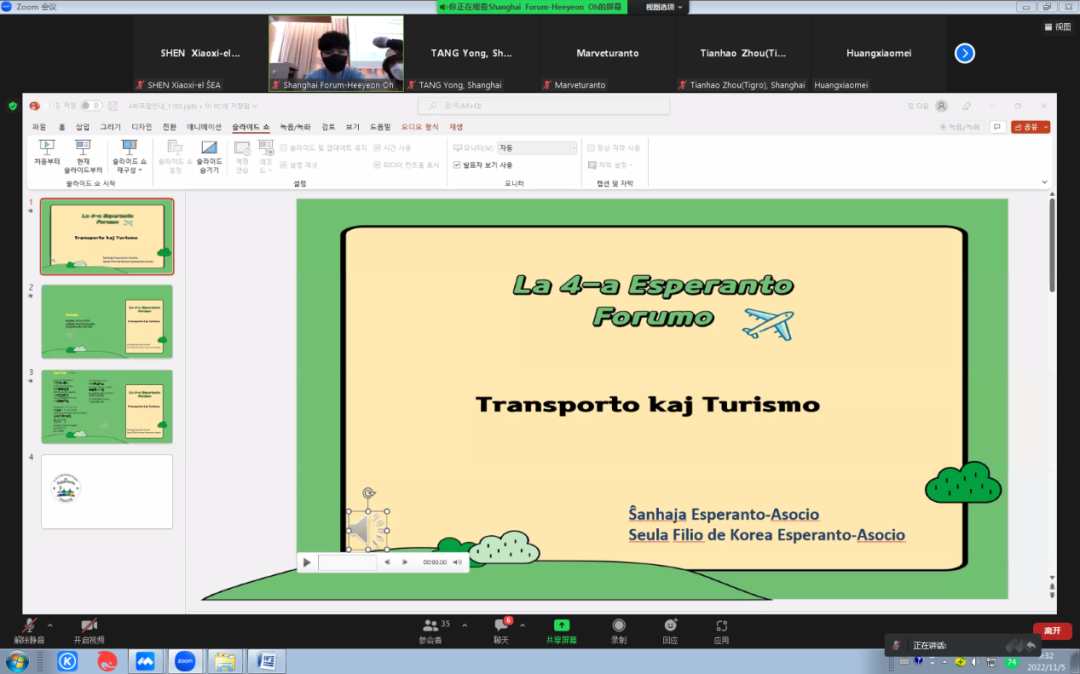This screenshot has height=674, width=1080.
Task: Click red Leave meeting button
Action: tap(1052, 631)
